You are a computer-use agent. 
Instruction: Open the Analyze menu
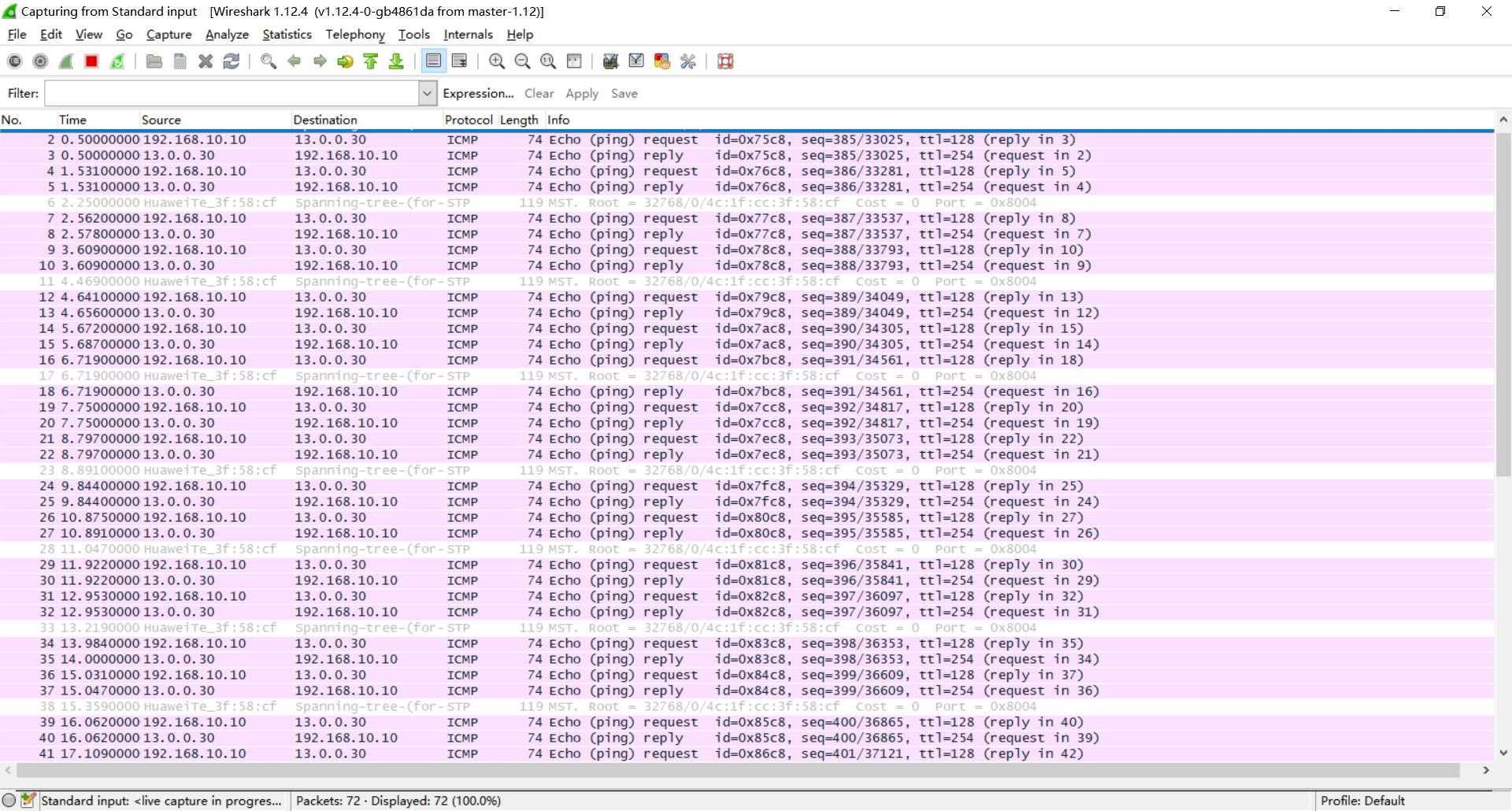pos(227,35)
